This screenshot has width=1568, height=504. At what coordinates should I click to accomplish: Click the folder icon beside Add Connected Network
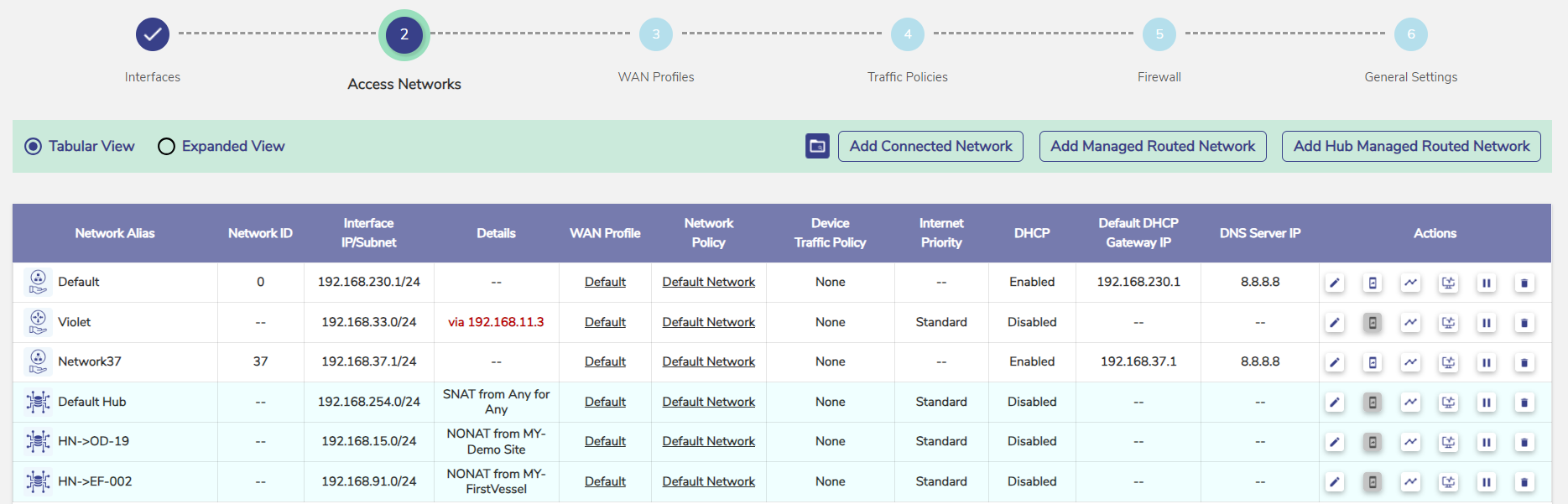(817, 146)
